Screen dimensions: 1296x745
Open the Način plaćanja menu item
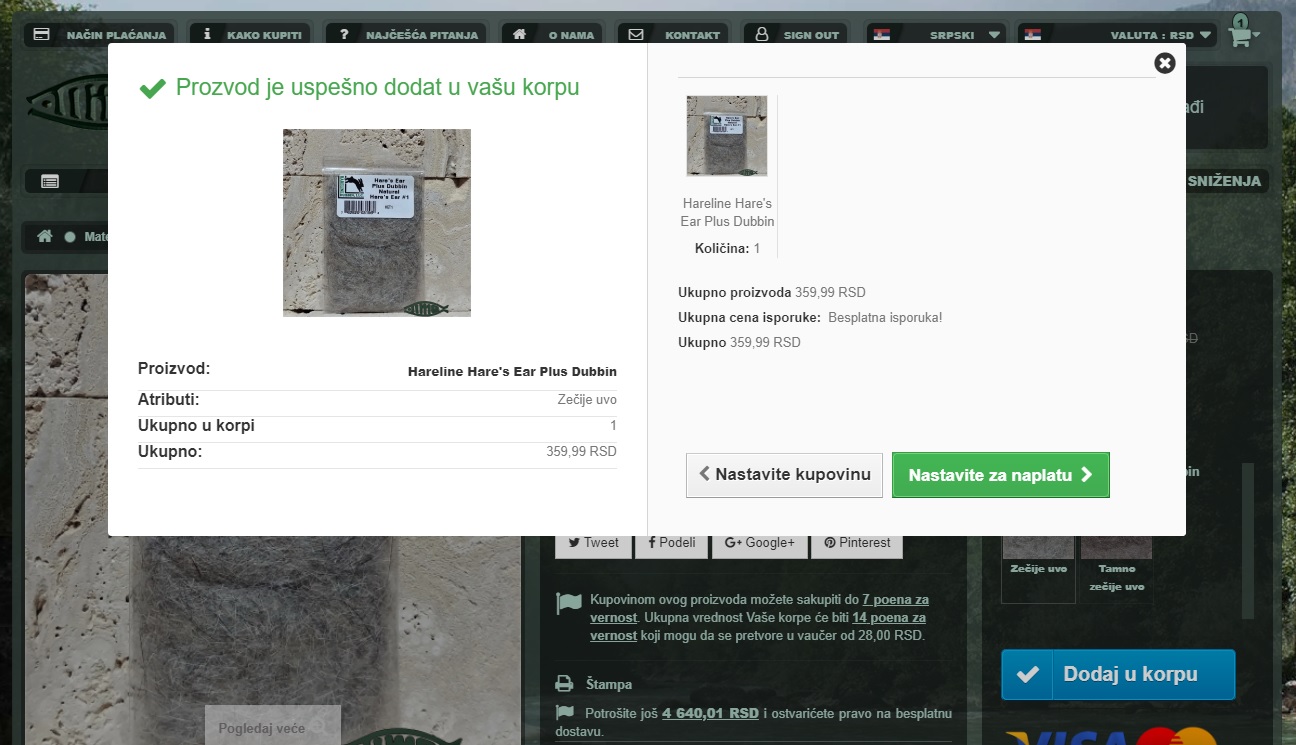coord(100,35)
